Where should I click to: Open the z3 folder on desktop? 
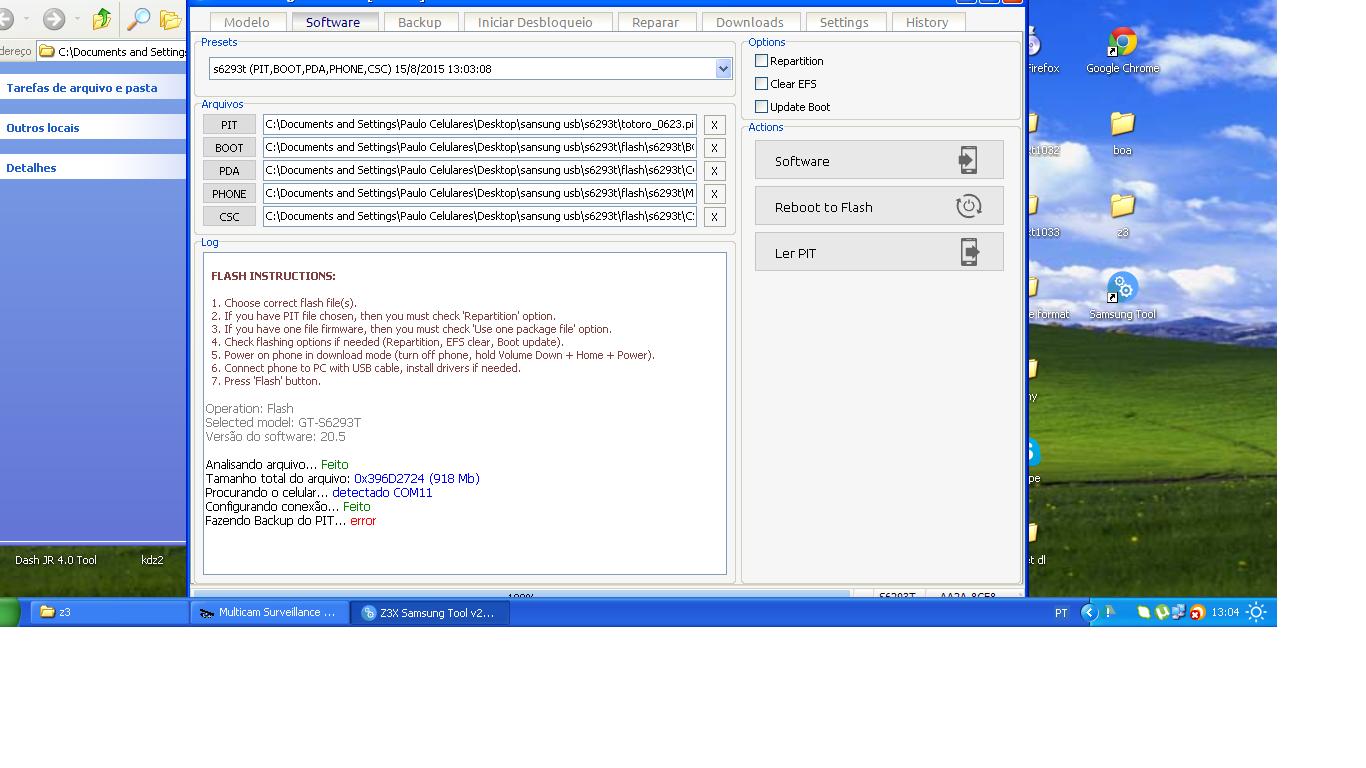pos(1122,215)
